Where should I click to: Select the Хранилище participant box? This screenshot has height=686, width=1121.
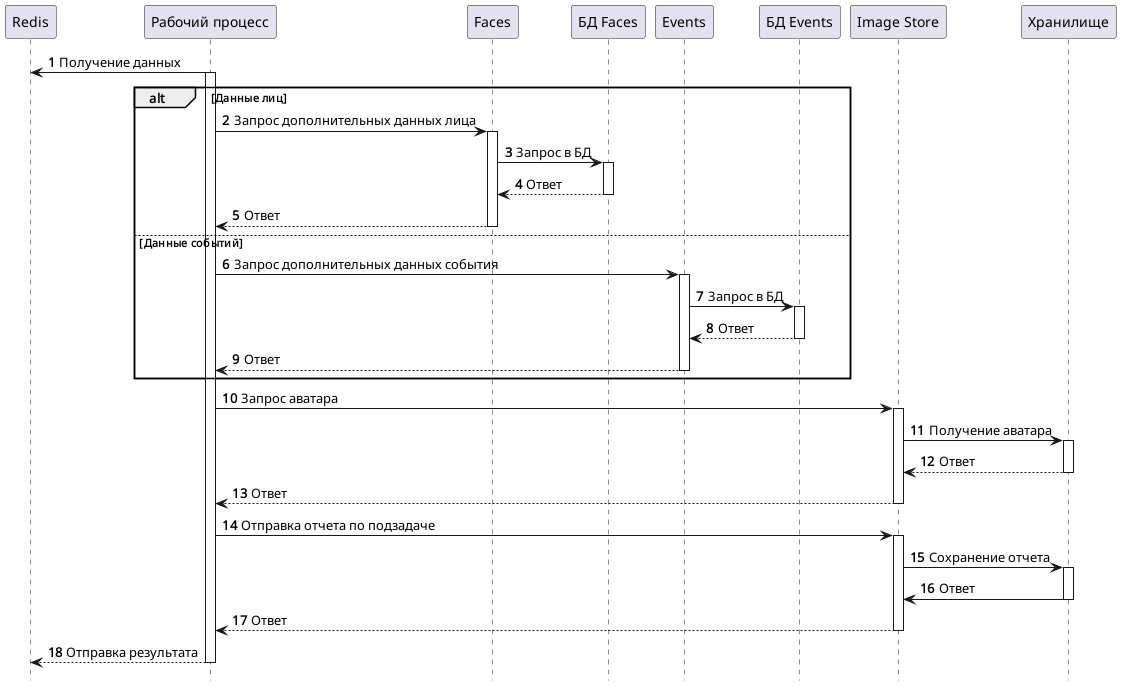click(1068, 22)
